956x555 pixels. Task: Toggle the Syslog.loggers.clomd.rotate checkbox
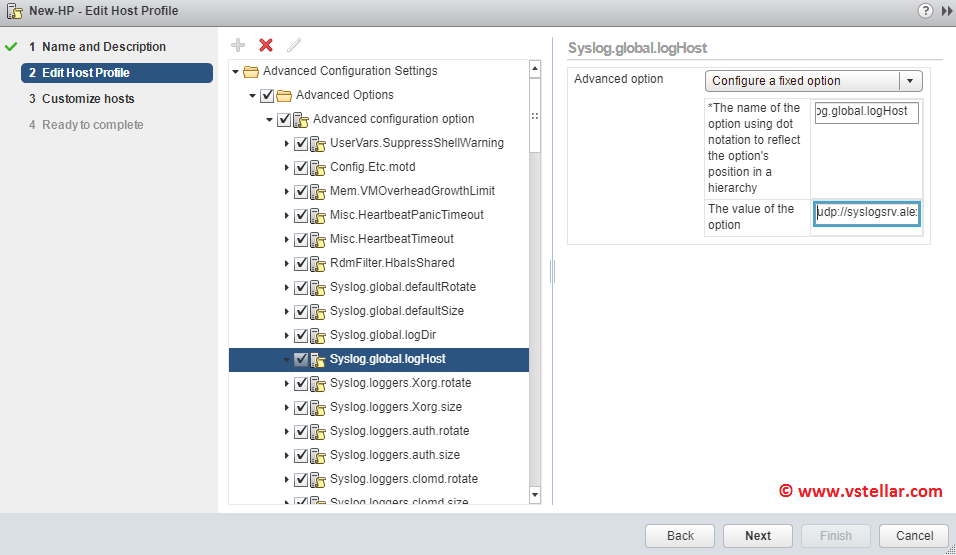point(301,479)
